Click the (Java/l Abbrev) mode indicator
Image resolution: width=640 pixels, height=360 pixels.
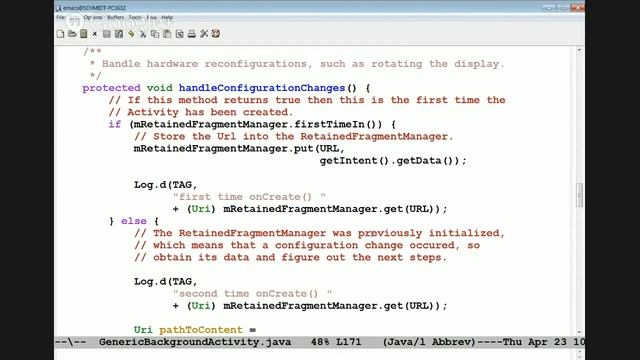(429, 342)
